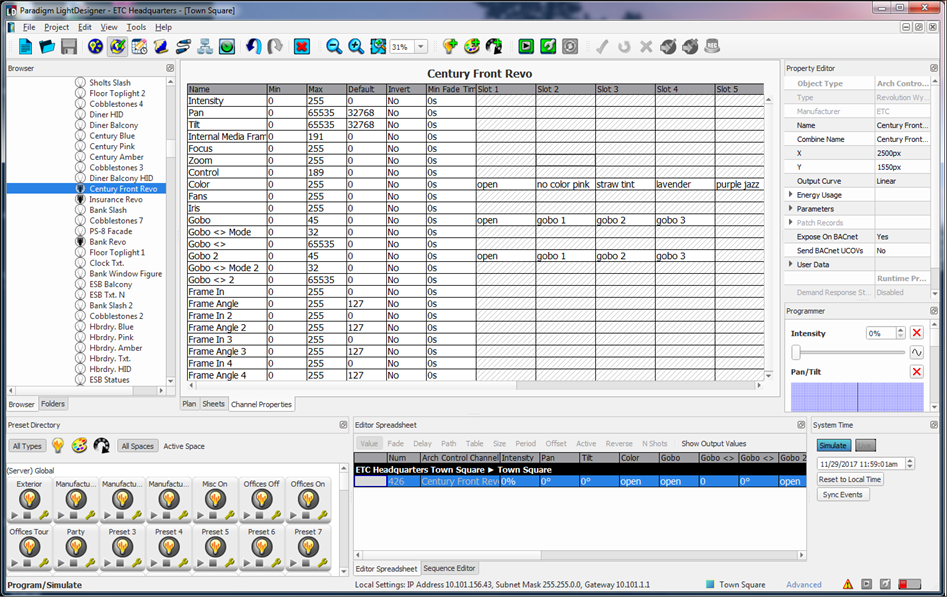Open the zoom percentage dropdown

[422, 47]
